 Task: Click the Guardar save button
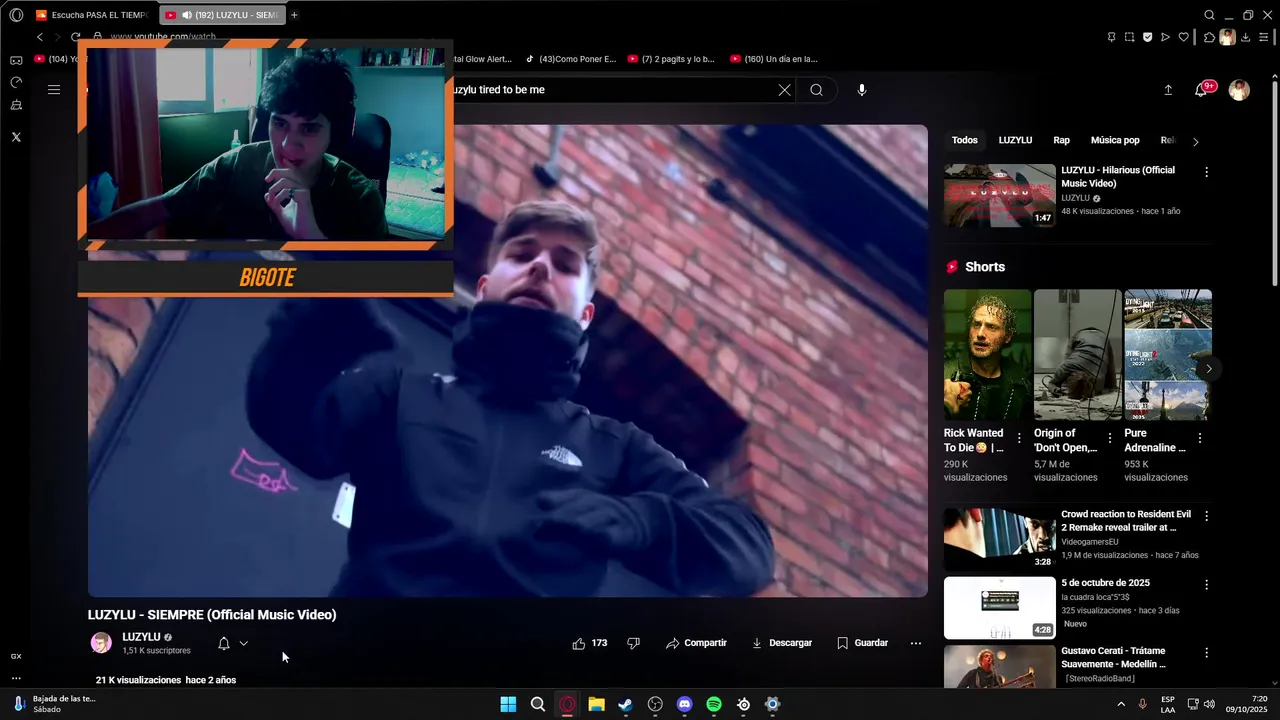point(863,643)
